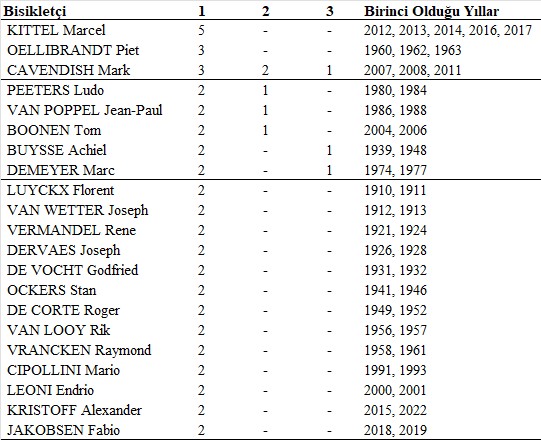Click the Bisikletçi column header
The image size is (541, 440).
pyautogui.click(x=34, y=11)
